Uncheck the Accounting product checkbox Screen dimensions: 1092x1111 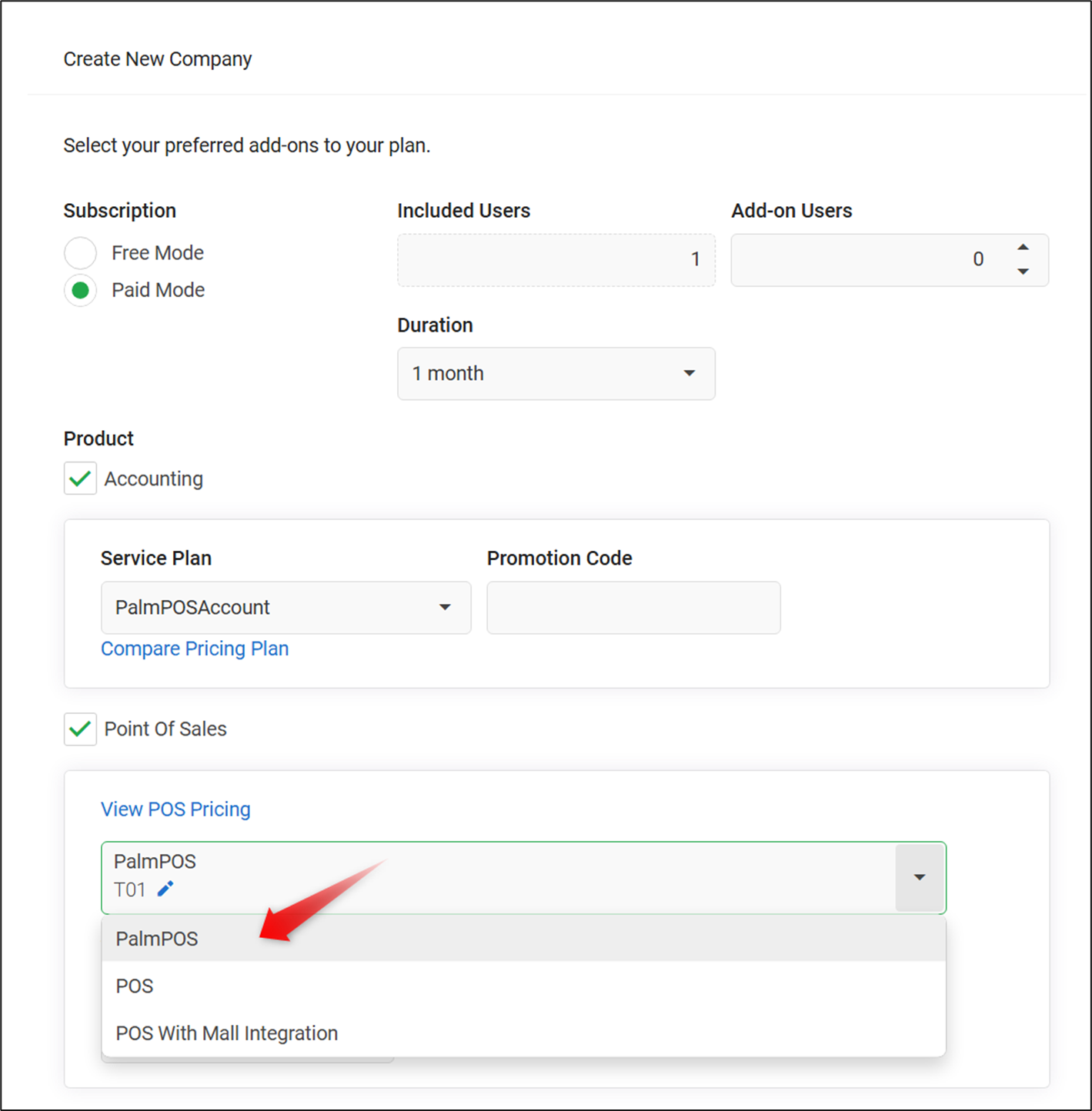pyautogui.click(x=80, y=479)
